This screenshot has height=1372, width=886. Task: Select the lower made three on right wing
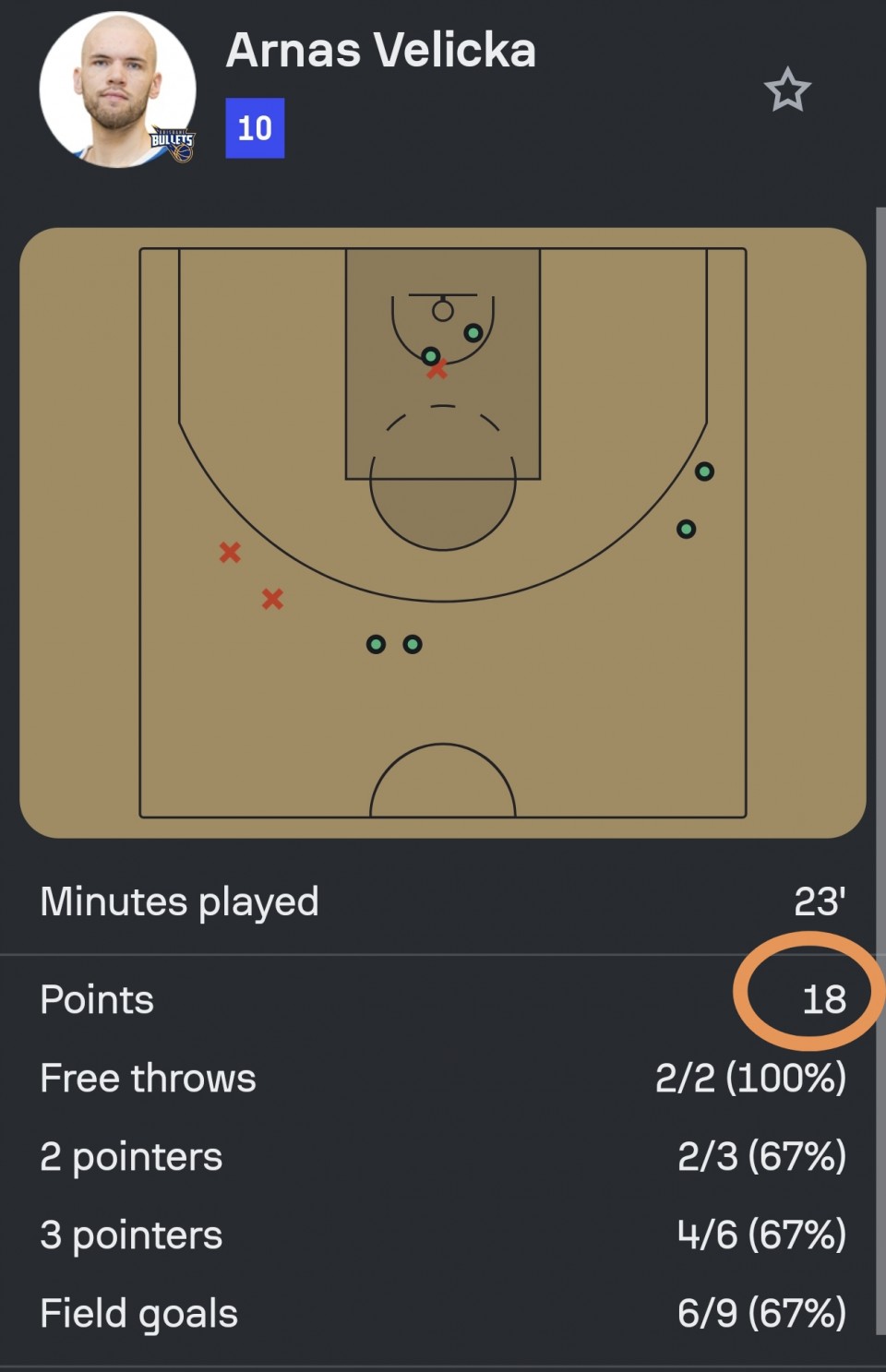tap(686, 529)
